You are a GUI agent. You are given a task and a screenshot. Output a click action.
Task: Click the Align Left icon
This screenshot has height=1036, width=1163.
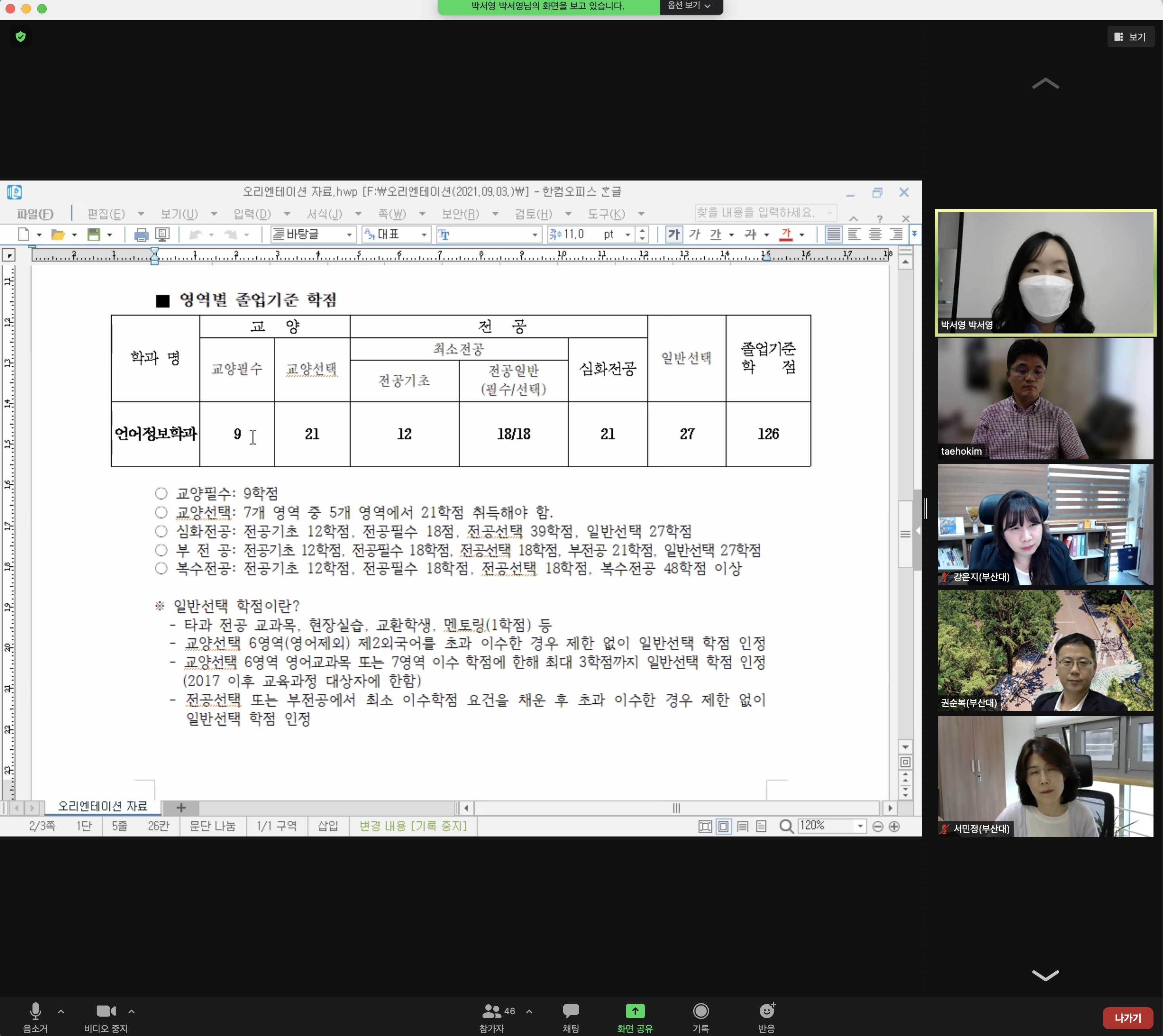click(854, 234)
